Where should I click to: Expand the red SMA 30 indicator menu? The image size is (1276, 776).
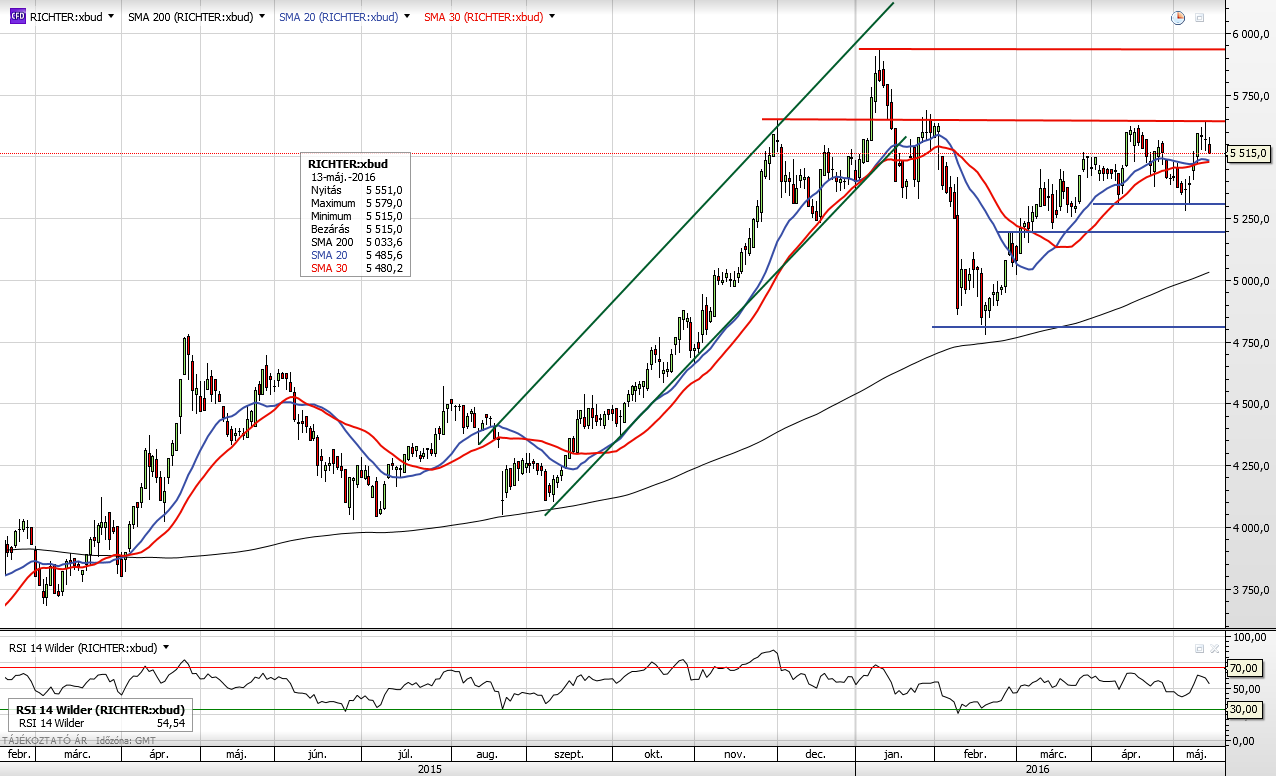552,17
